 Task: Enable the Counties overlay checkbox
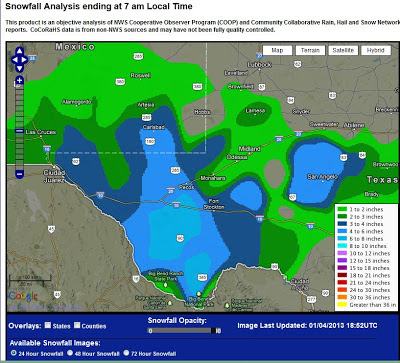point(77,325)
